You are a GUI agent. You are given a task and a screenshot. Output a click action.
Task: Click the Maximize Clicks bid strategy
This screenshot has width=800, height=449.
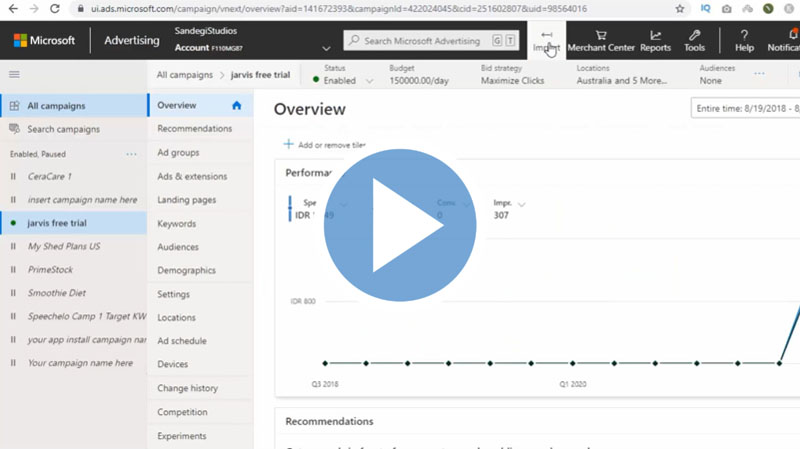click(x=512, y=81)
